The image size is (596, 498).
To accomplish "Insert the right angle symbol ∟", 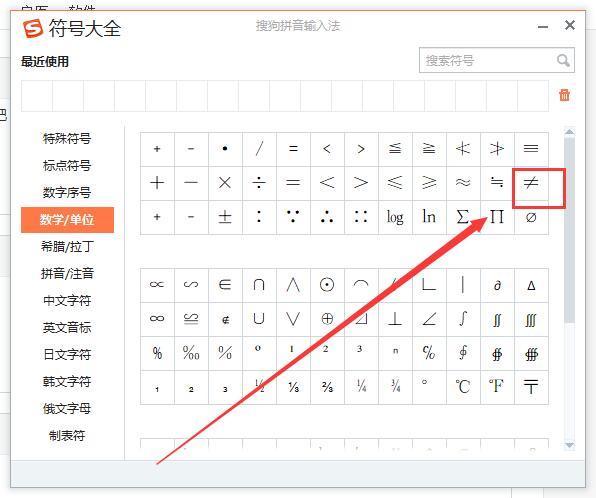I will coord(429,285).
